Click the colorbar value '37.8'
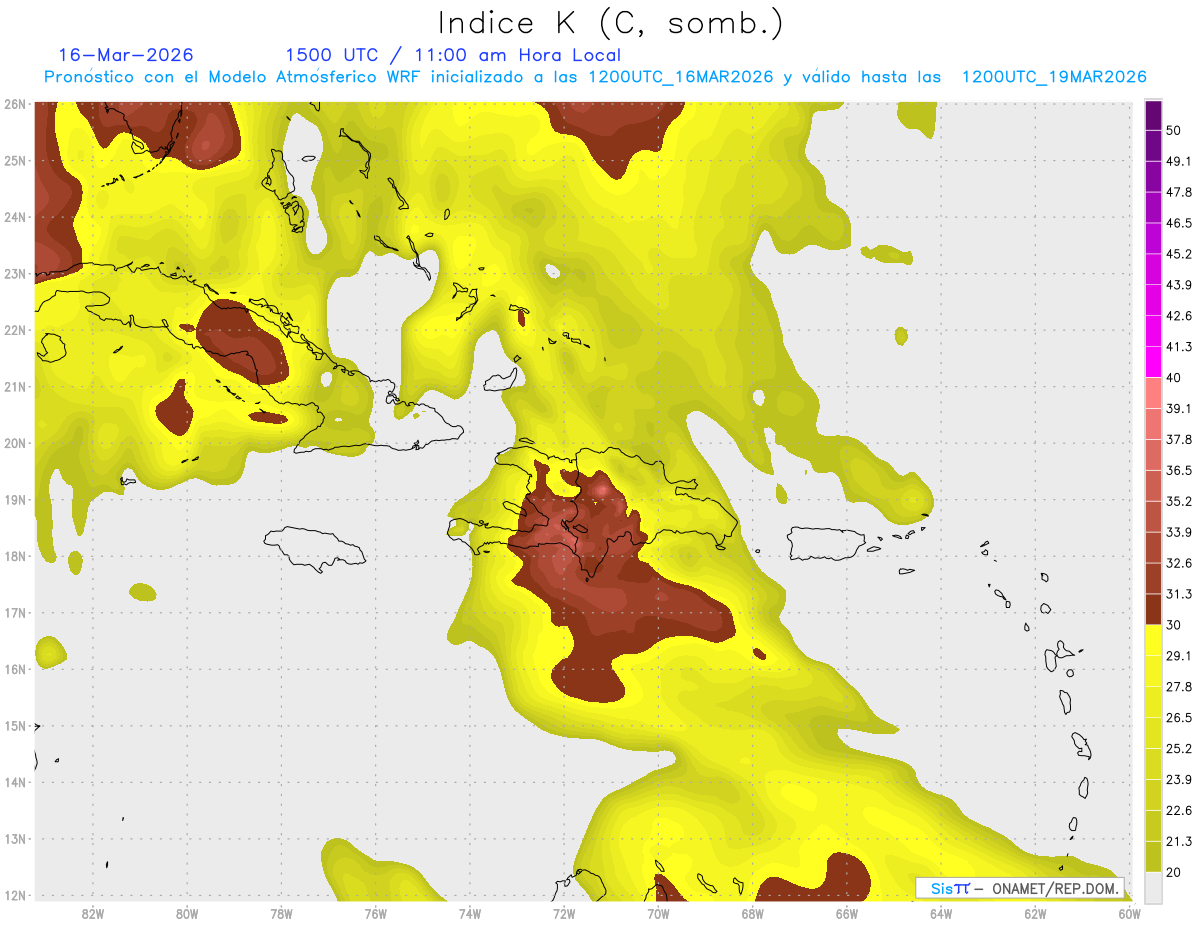1200x927 pixels. pos(1179,440)
